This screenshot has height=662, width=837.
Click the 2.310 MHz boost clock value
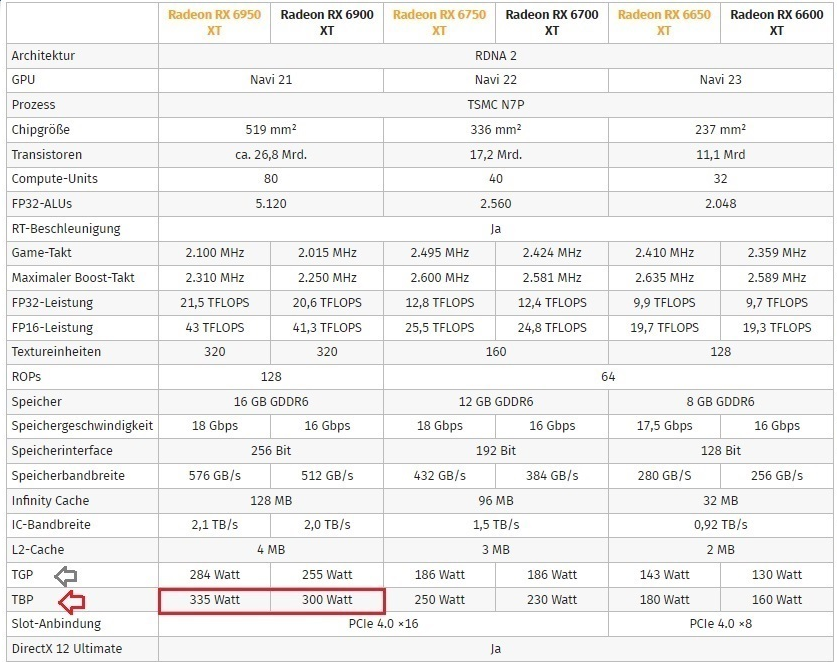click(215, 278)
